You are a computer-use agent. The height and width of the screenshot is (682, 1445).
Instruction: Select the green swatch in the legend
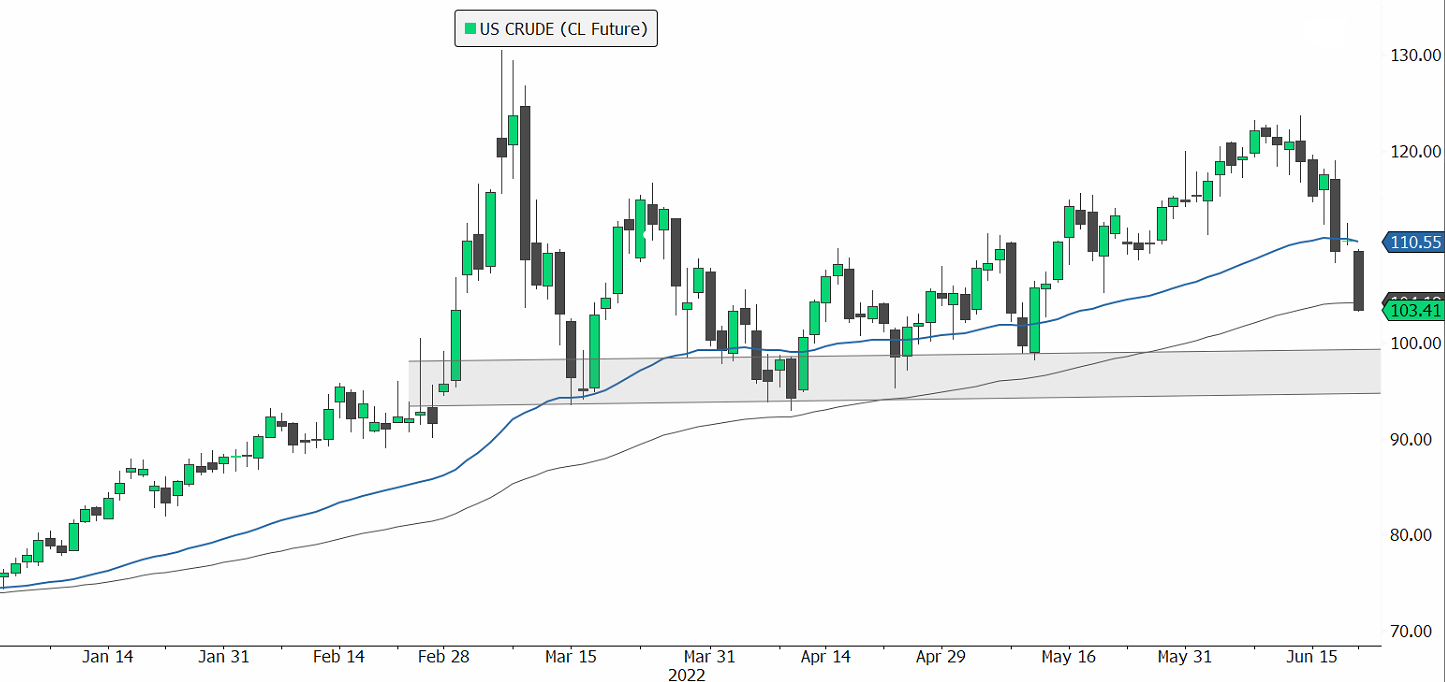click(468, 29)
